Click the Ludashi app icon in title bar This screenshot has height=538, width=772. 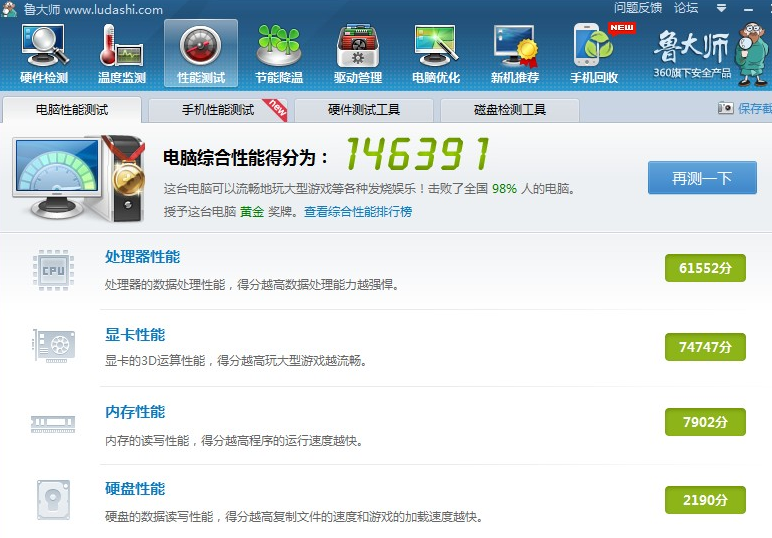tap(9, 9)
